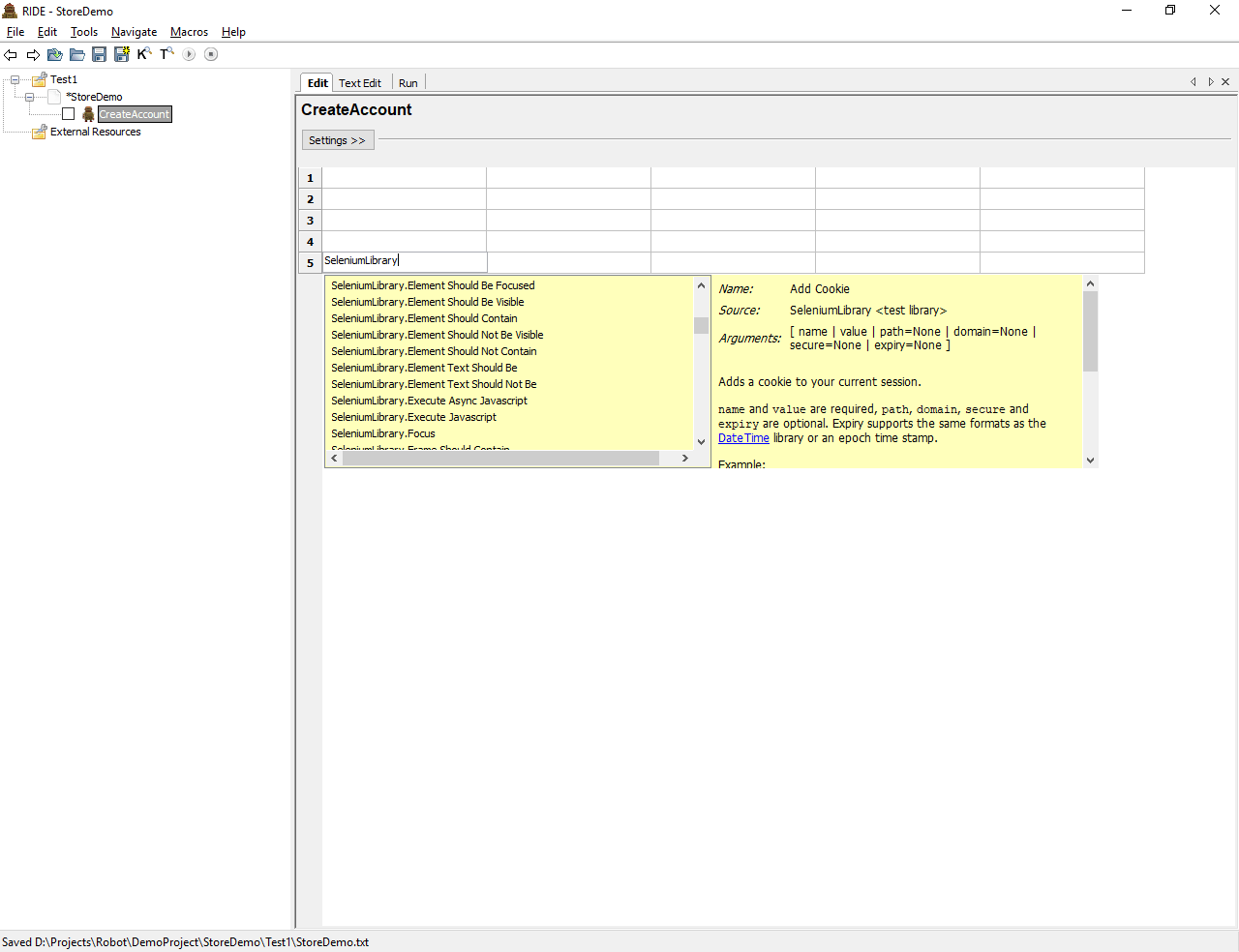
Task: Click the notebook scroll-left tab arrow
Action: click(x=1194, y=82)
